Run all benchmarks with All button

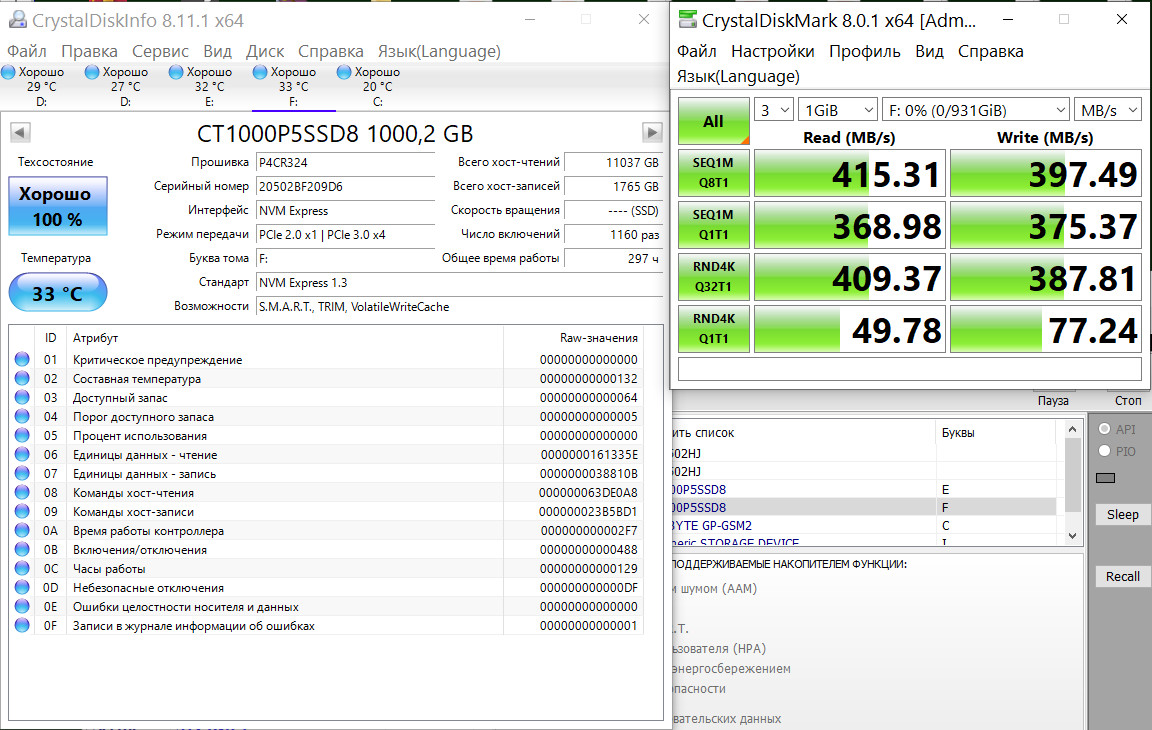pyautogui.click(x=713, y=121)
